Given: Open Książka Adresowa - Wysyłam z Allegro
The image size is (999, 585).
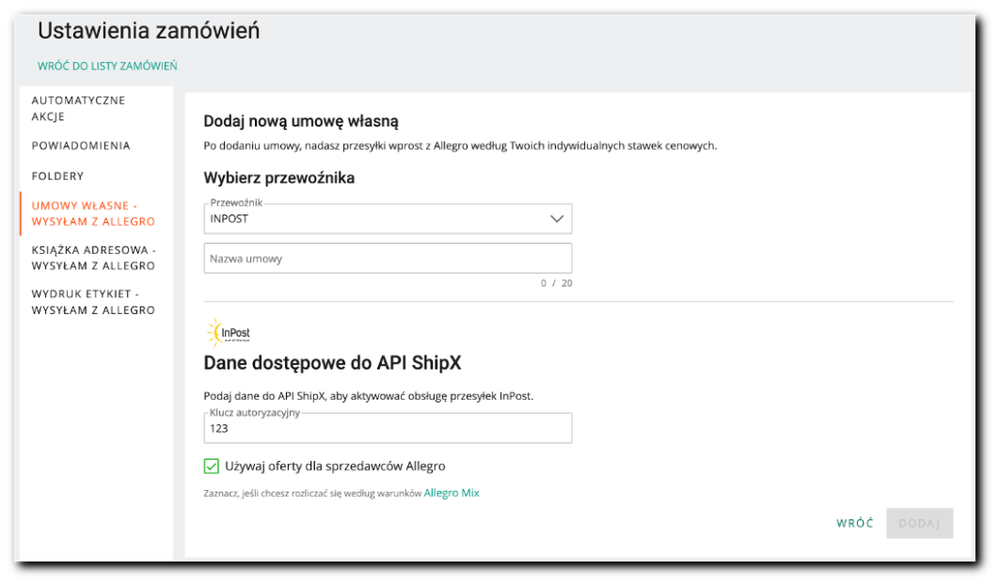Looking at the screenshot, I should click(93, 258).
